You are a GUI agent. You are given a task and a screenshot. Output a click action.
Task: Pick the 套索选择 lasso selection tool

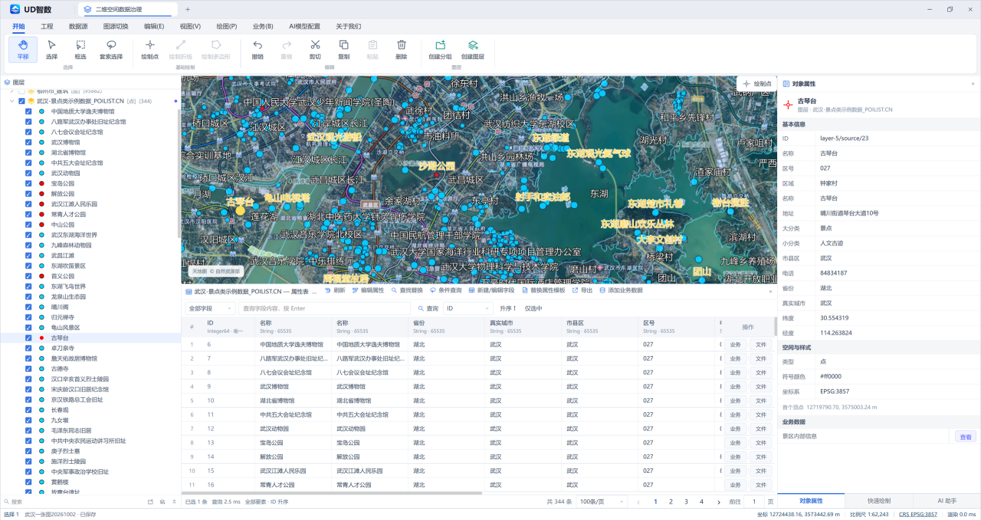point(111,49)
